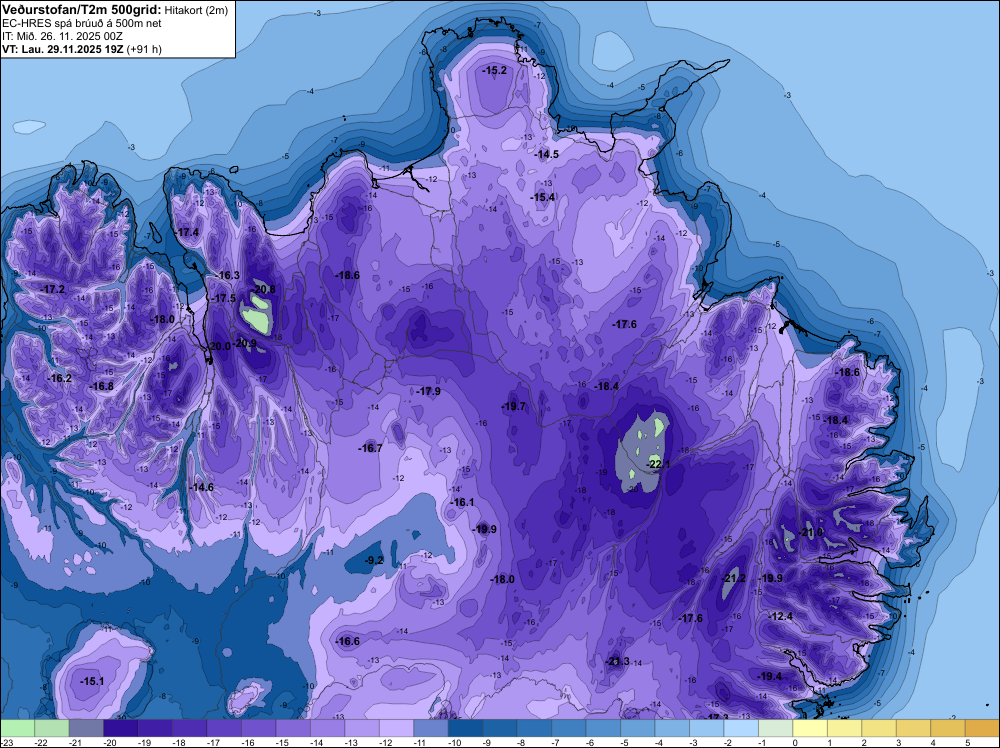Select the legend swatch labeled -22

pos(52,728)
